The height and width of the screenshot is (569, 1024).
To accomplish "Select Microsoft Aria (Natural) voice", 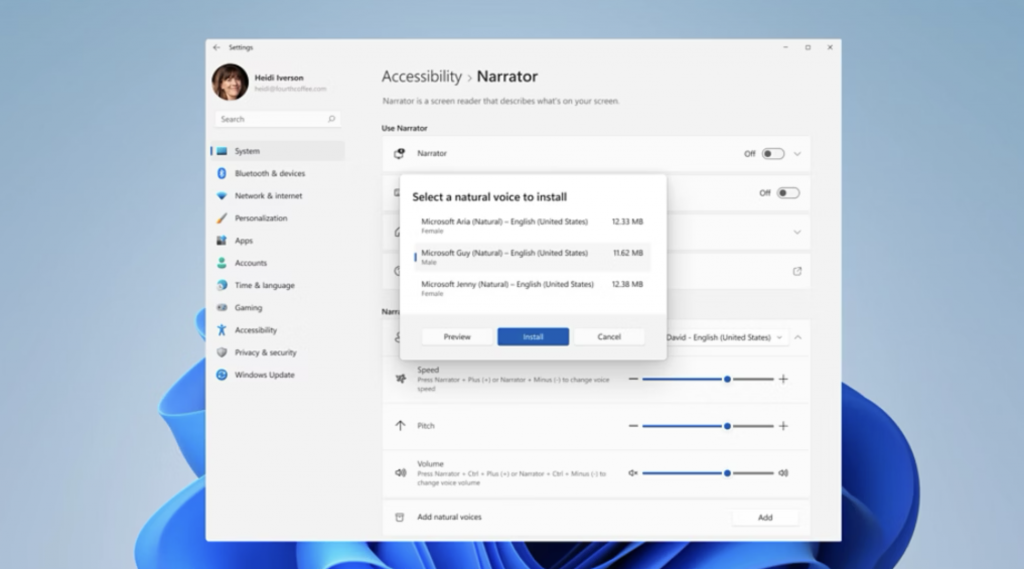I will click(x=532, y=225).
